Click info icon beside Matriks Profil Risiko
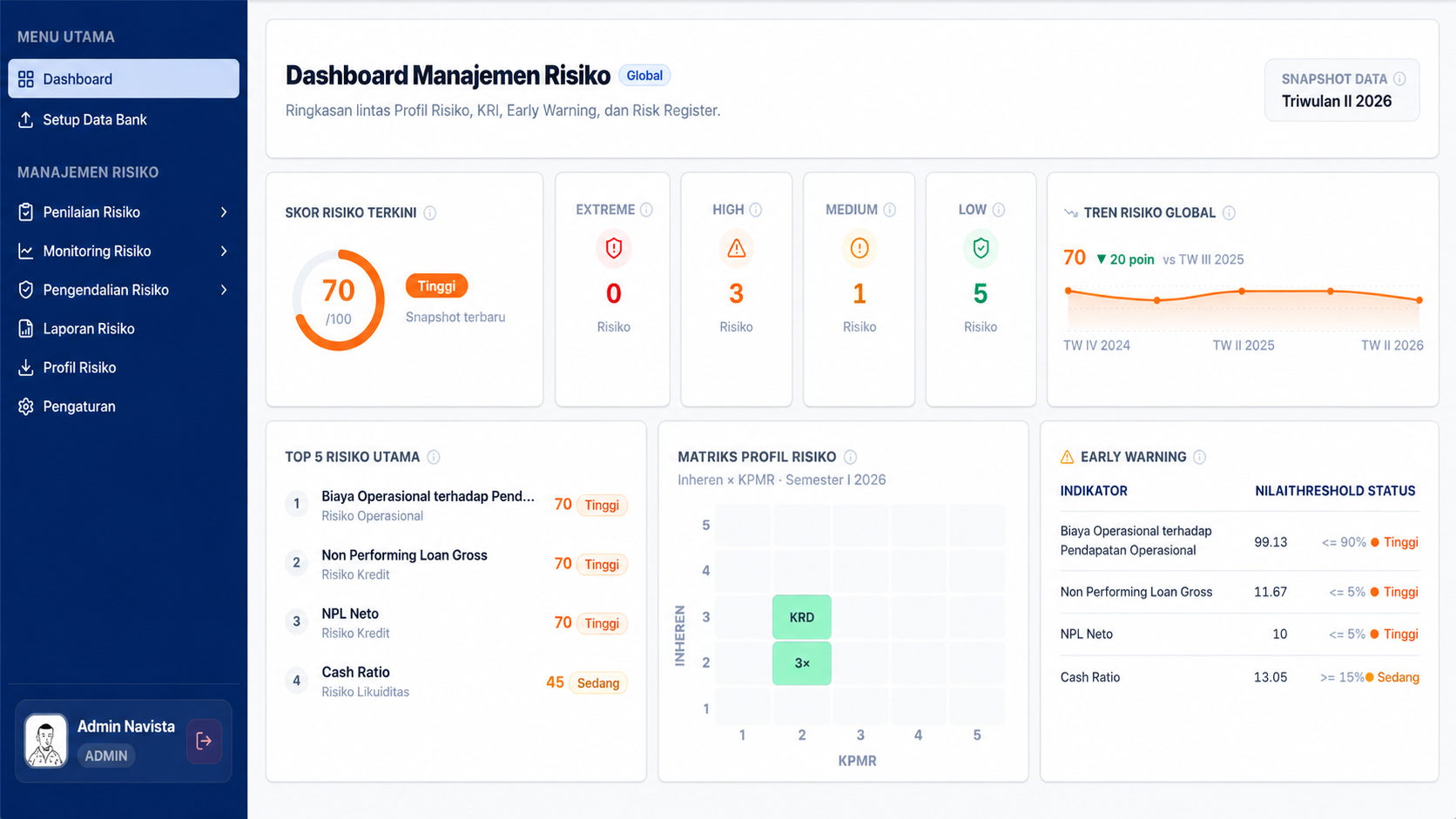The width and height of the screenshot is (1456, 819). (x=850, y=457)
